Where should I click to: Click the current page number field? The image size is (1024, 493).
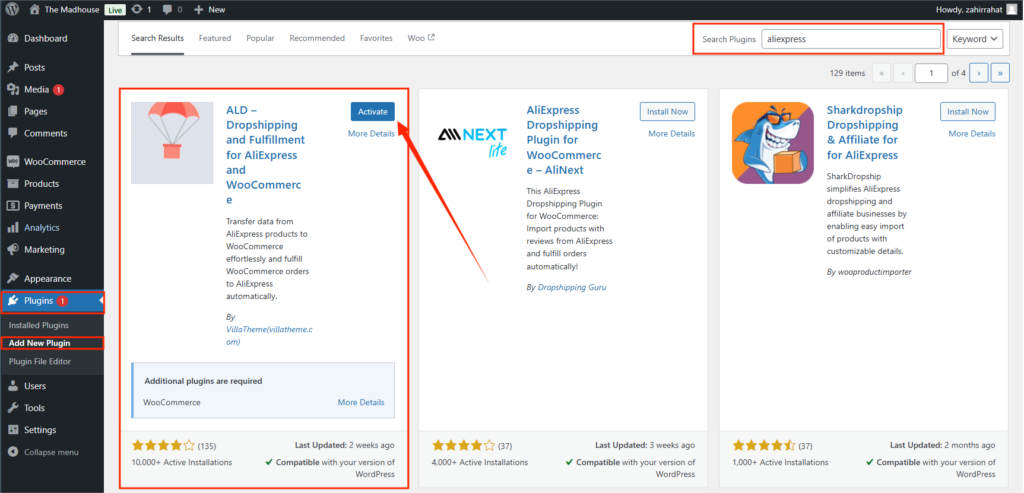tap(931, 73)
